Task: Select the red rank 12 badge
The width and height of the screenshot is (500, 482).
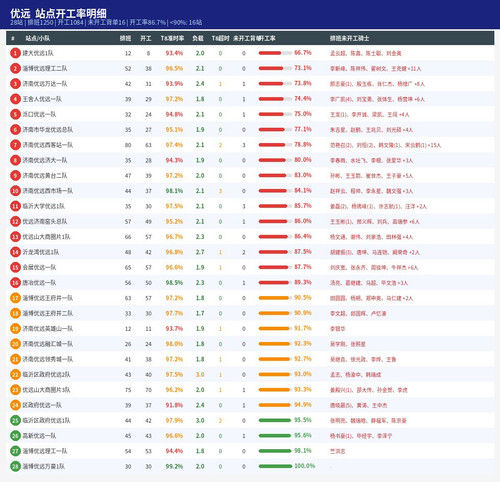Action: pos(15,222)
